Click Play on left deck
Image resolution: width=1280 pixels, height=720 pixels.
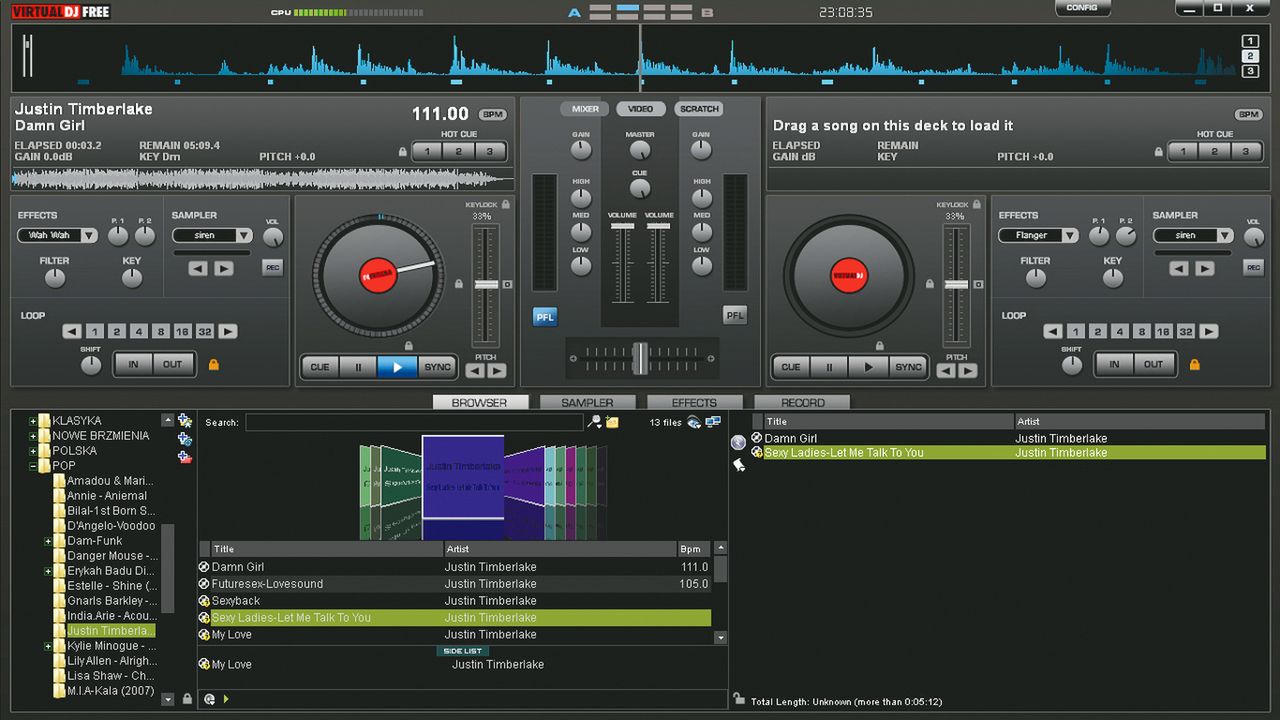[x=397, y=367]
